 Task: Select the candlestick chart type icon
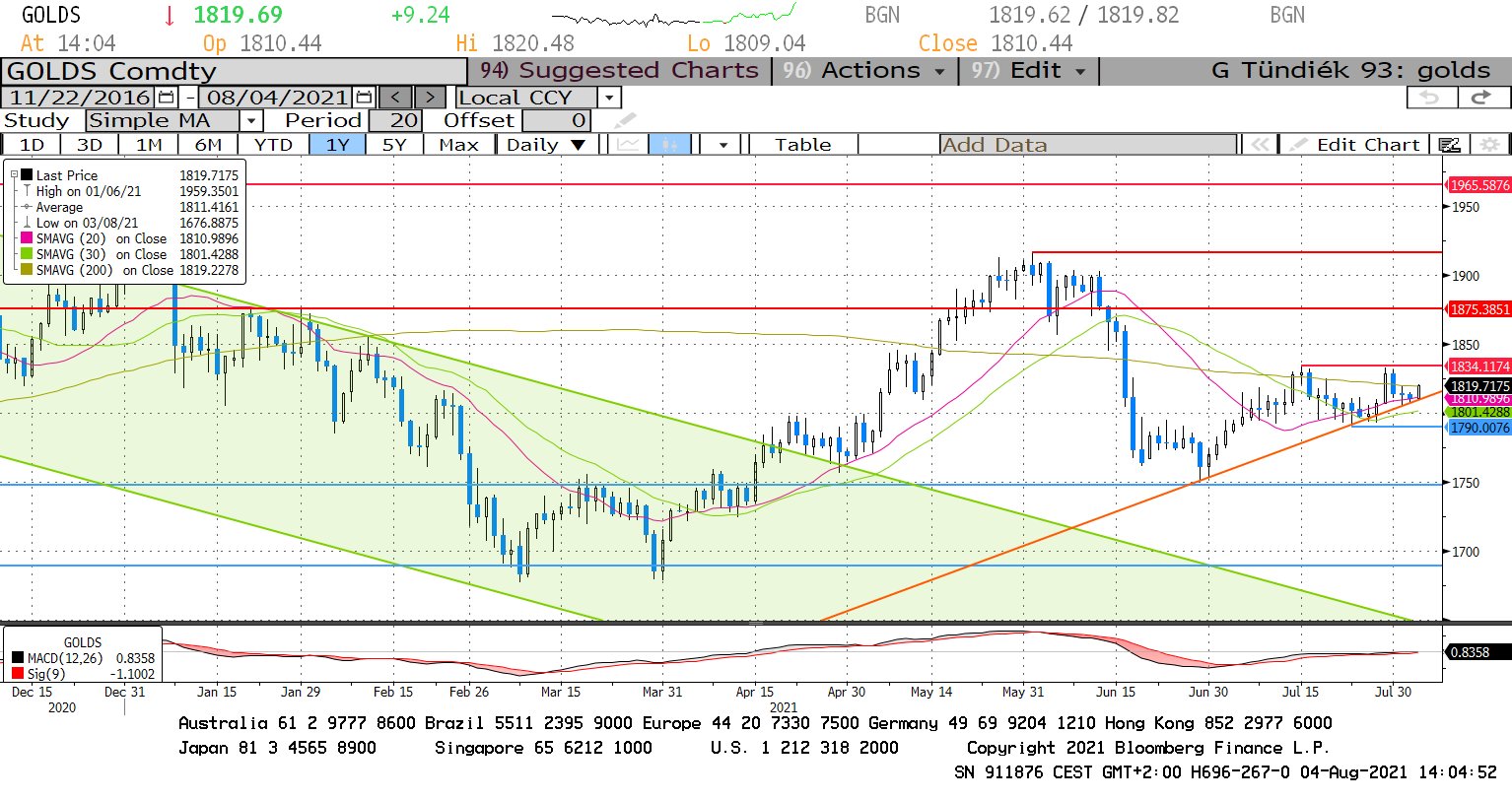[x=670, y=145]
